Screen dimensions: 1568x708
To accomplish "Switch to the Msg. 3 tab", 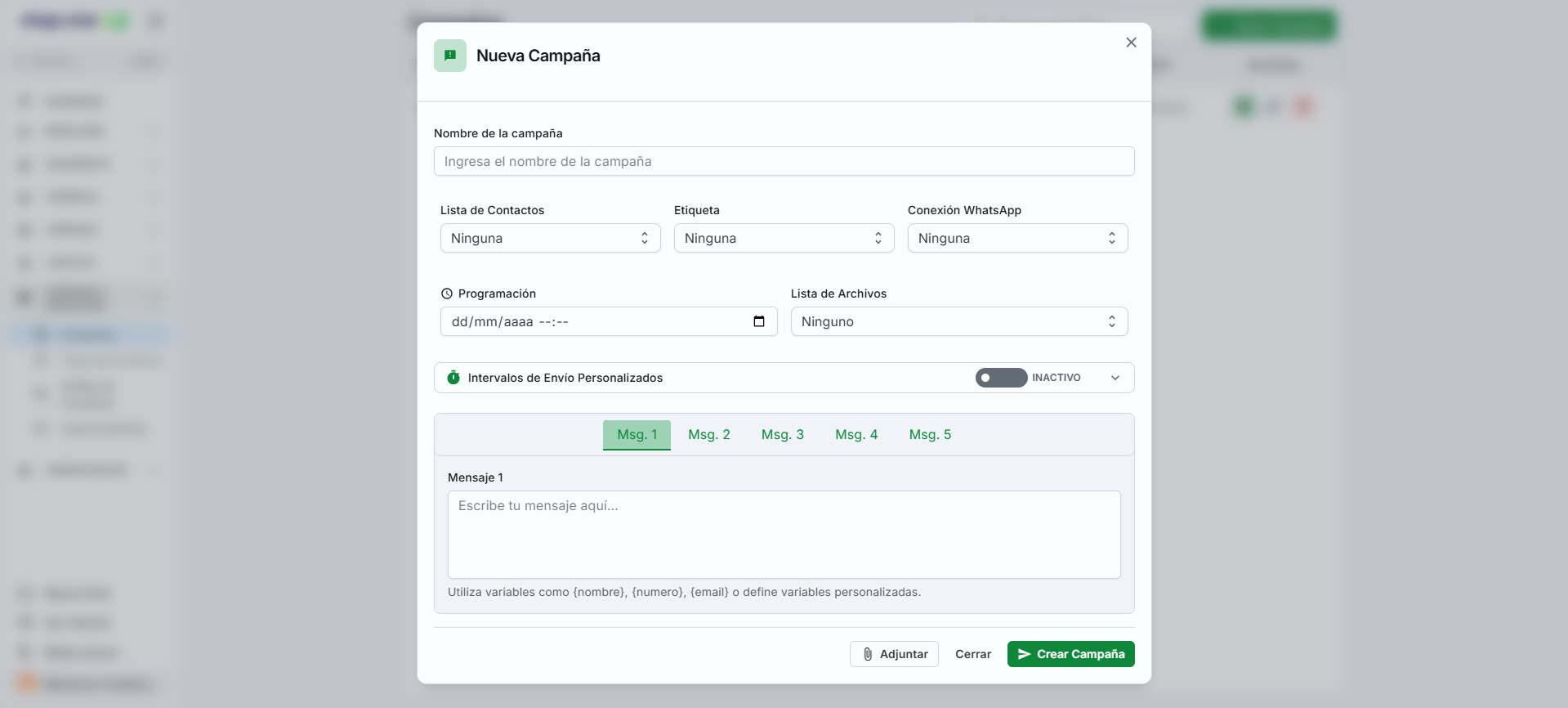I will 783,435.
